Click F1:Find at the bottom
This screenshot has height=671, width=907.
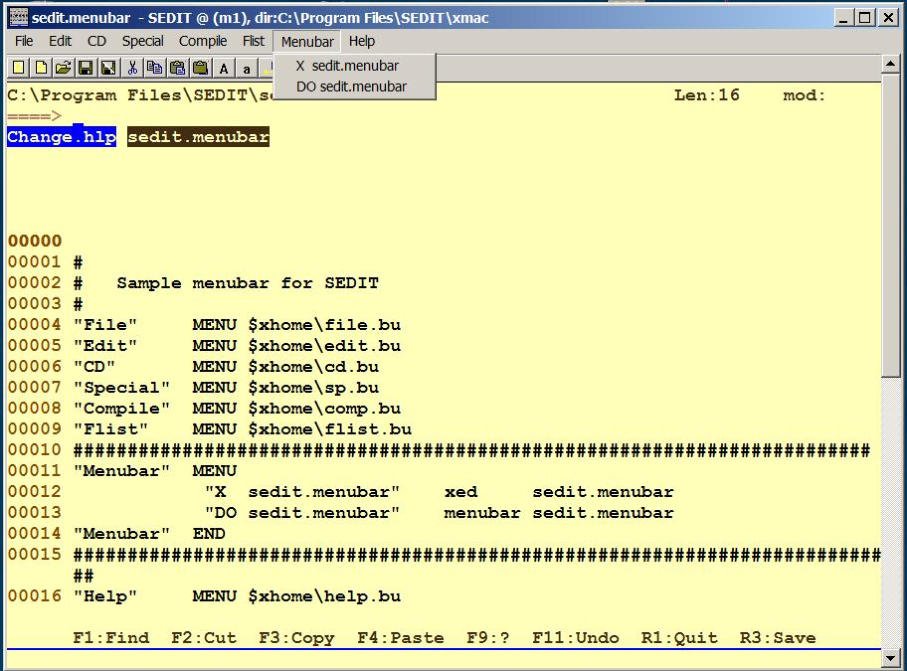111,637
